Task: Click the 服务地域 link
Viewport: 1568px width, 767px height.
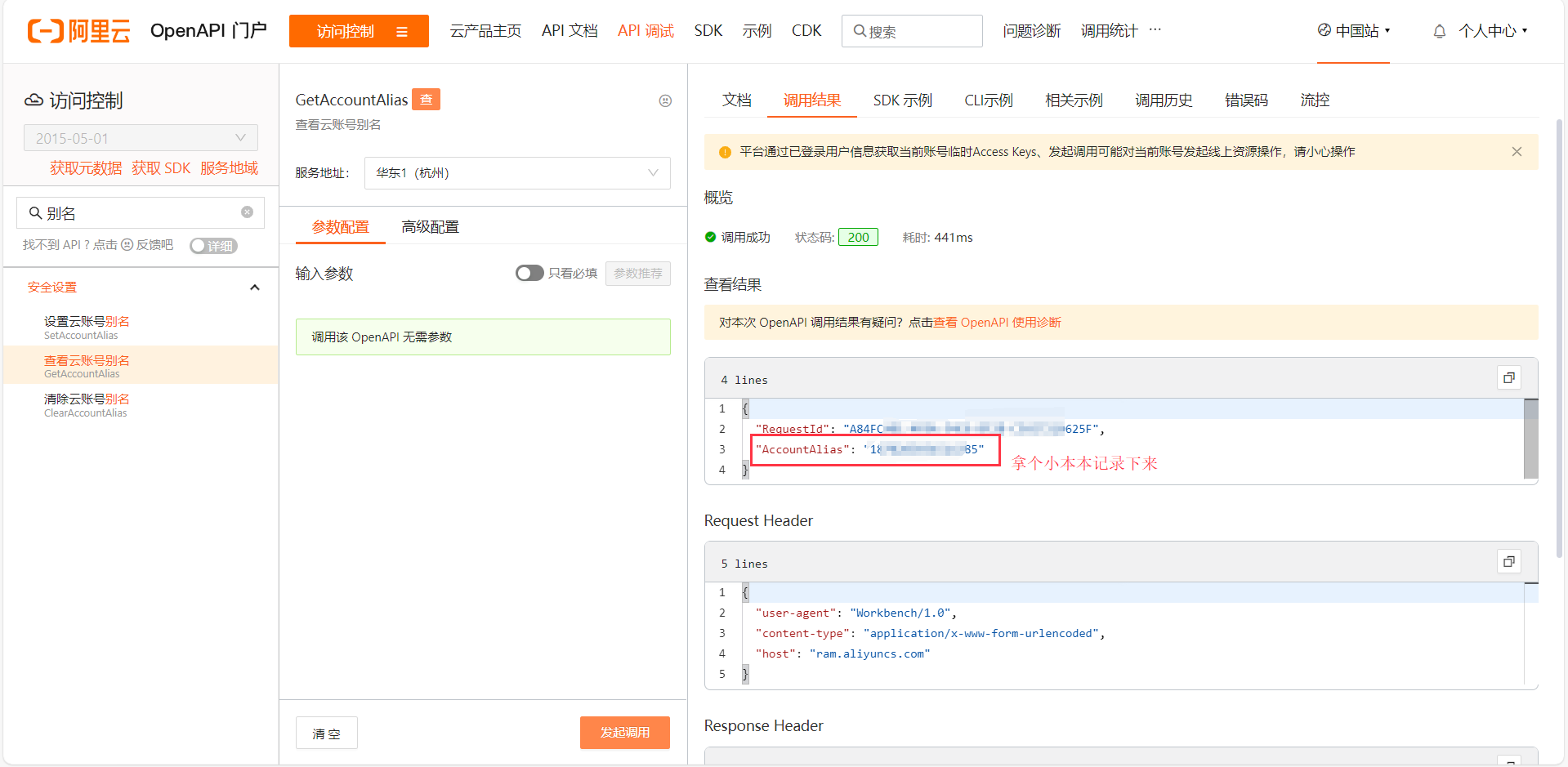Action: 229,168
